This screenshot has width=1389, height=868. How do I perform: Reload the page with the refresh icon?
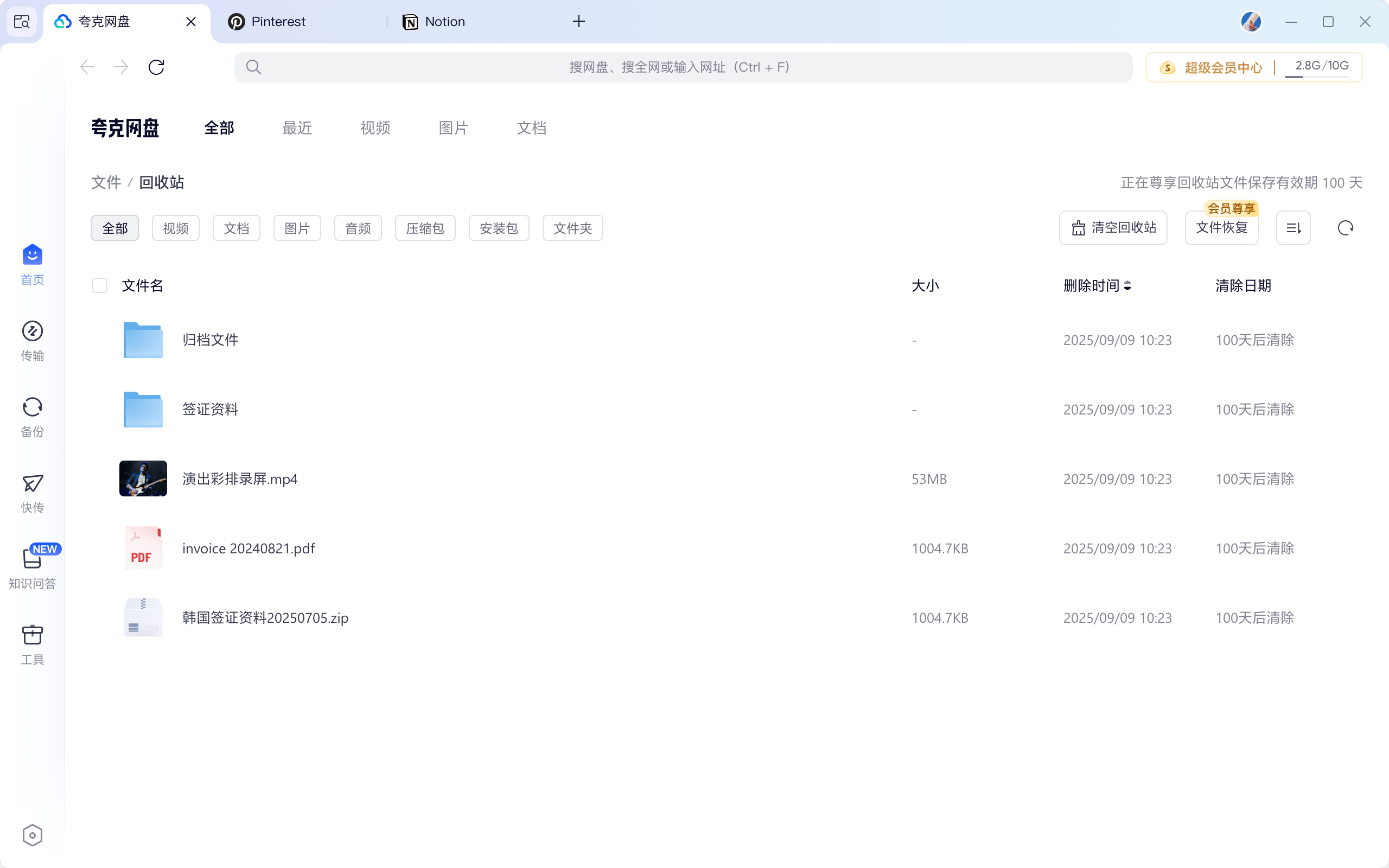pos(156,67)
